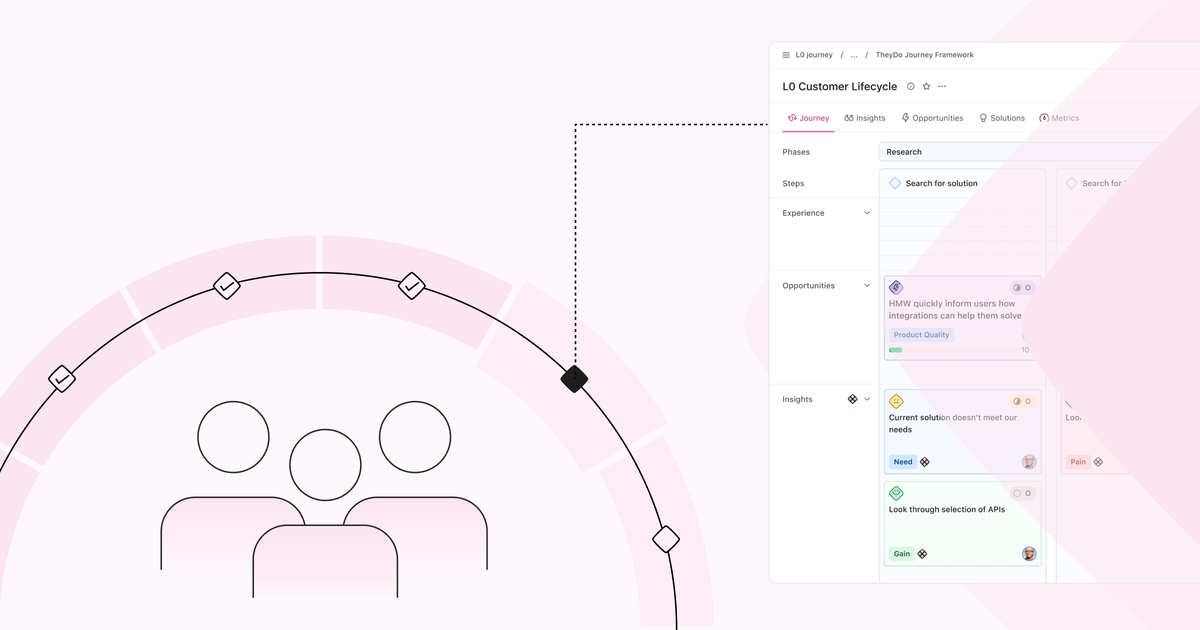Expand the collapsed breadcrumb ellipsis

click(x=853, y=56)
